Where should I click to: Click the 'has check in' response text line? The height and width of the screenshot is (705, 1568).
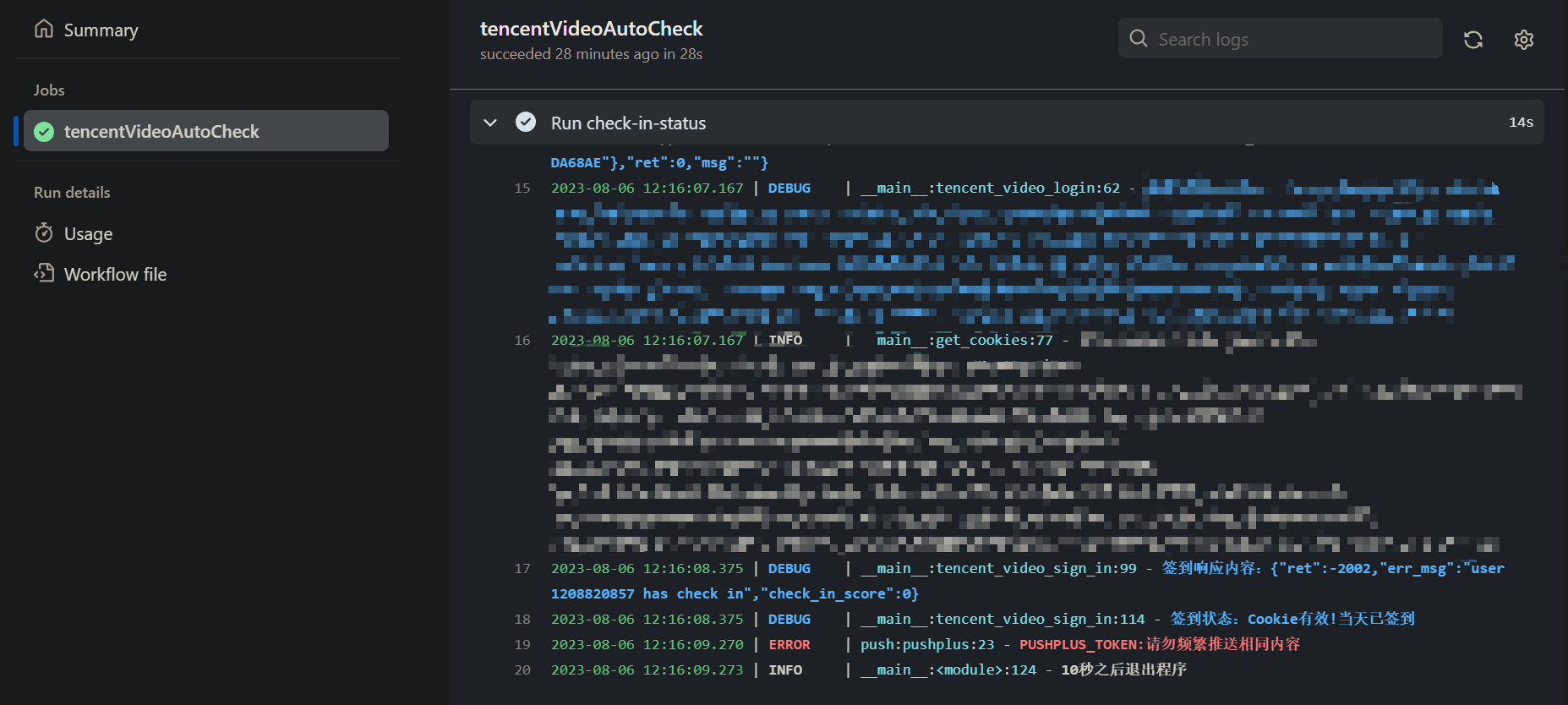pos(735,594)
